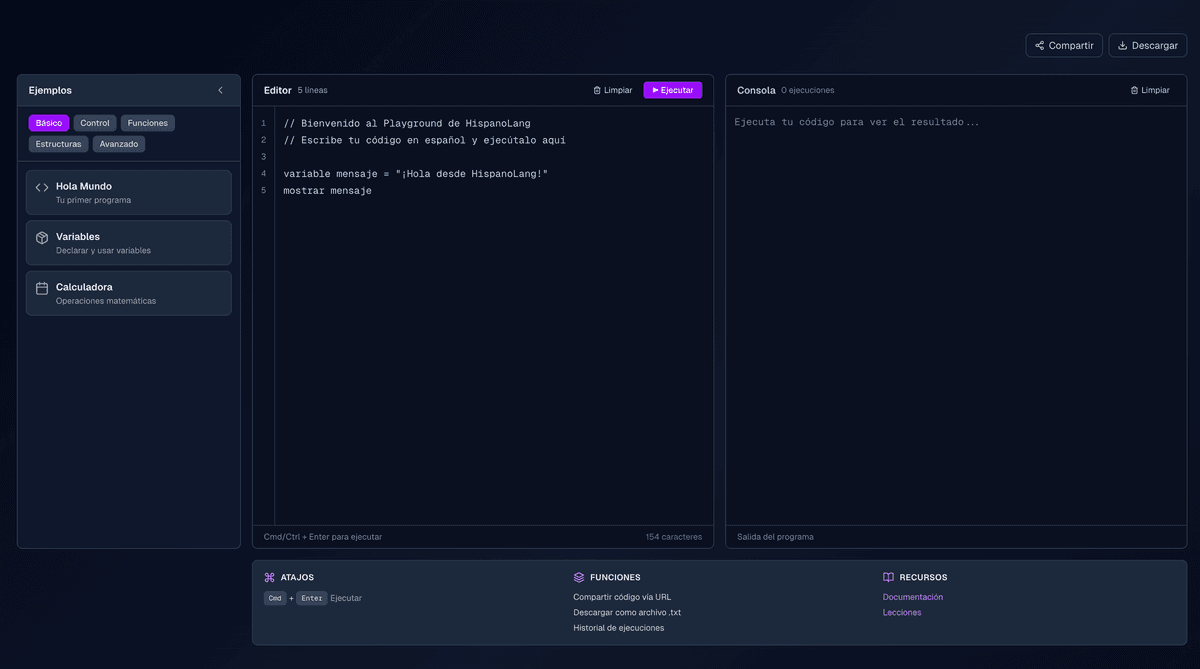Toggle the Avanzado filter on
The height and width of the screenshot is (669, 1200).
(119, 143)
